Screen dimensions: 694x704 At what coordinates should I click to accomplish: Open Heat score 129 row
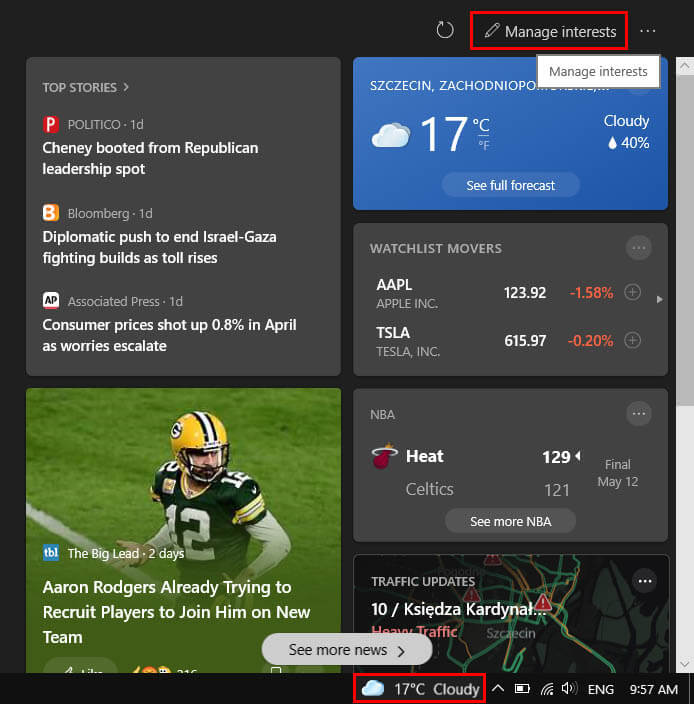[x=476, y=457]
